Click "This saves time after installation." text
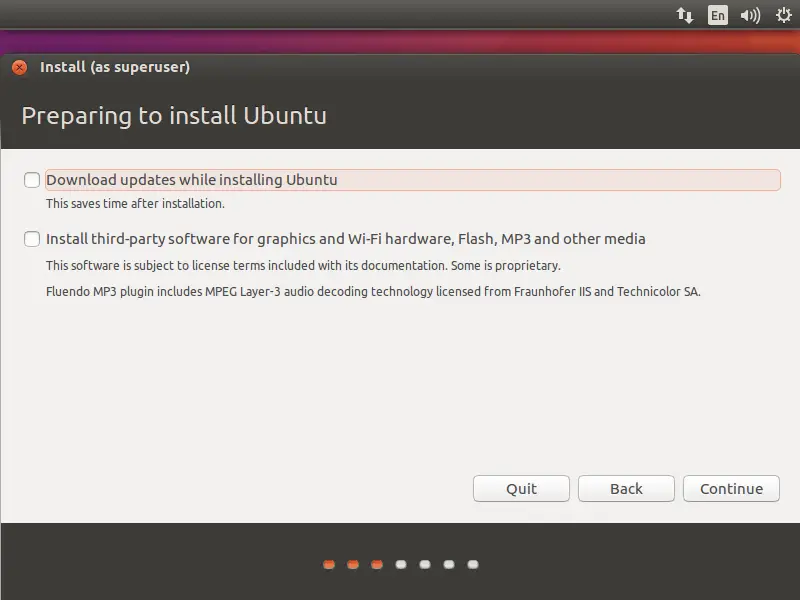This screenshot has width=800, height=600. 135,204
